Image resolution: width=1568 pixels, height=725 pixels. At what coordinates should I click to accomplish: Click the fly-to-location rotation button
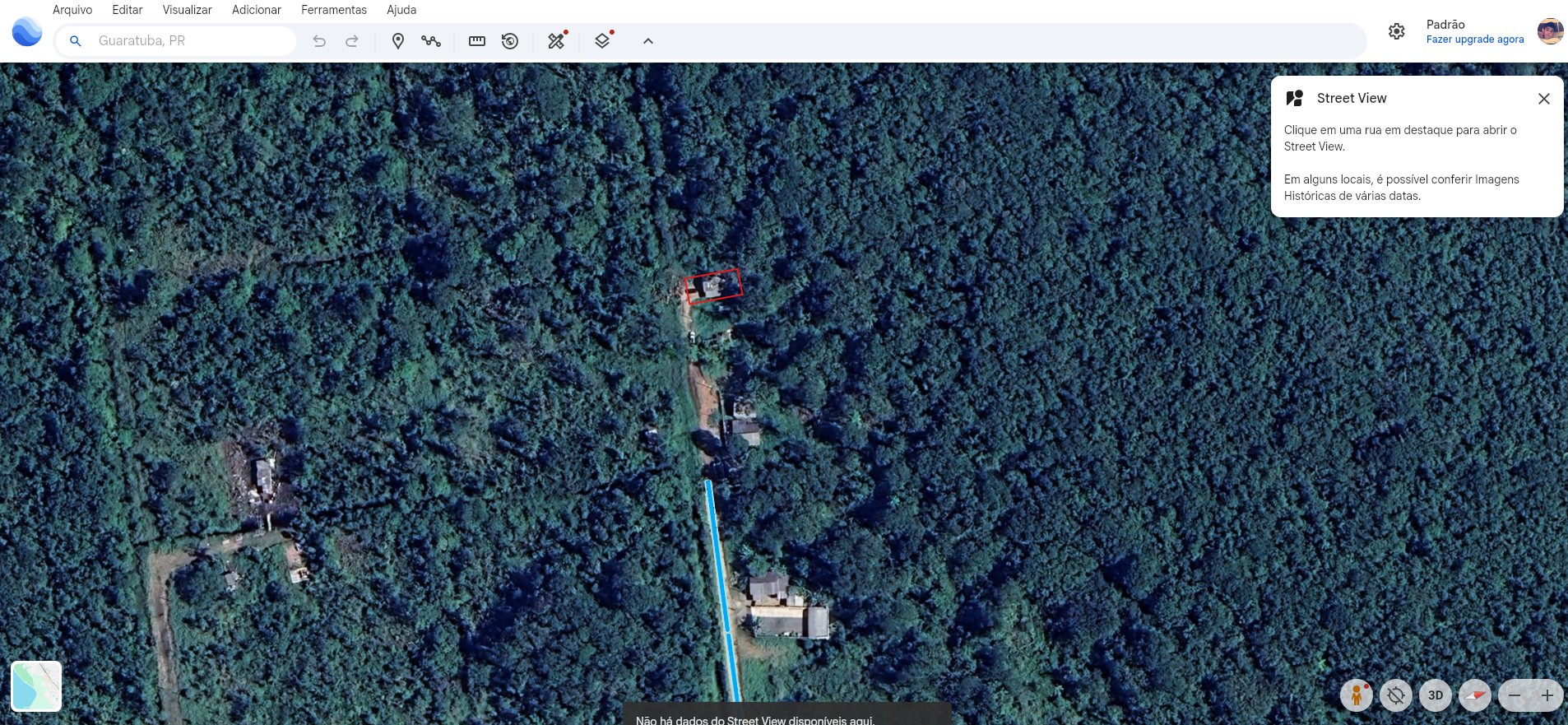pos(1396,695)
